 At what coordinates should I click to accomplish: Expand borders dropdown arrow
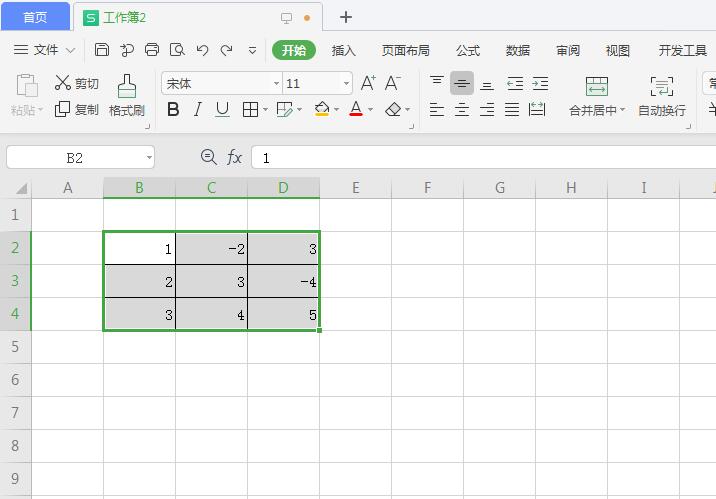[265, 110]
